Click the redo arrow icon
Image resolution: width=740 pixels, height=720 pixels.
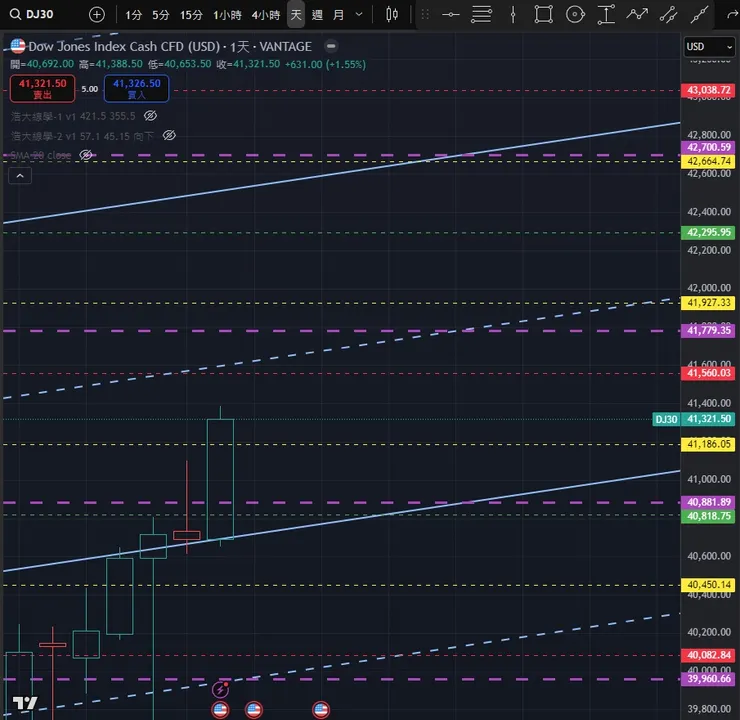732,15
